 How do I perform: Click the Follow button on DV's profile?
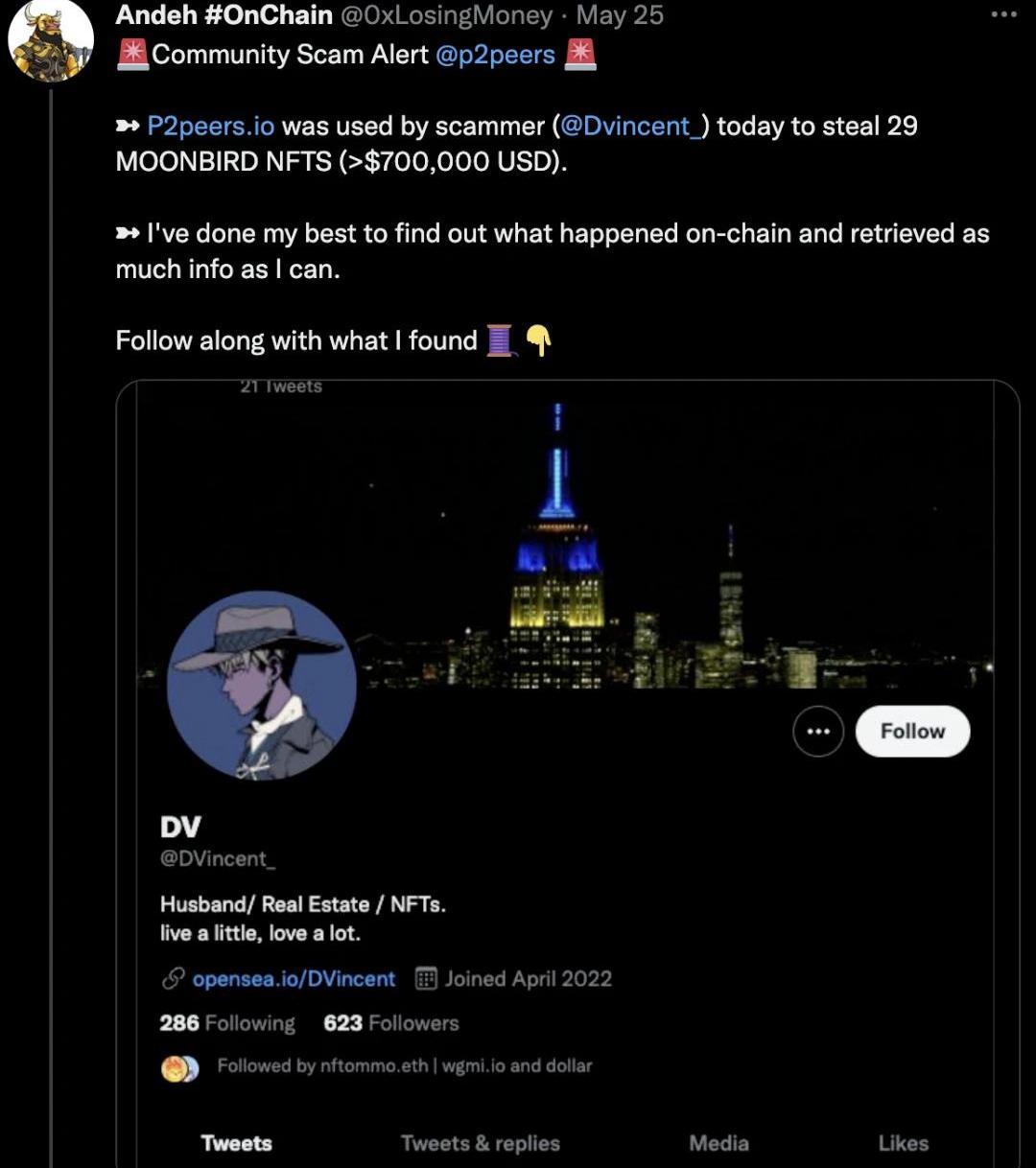coord(912,732)
